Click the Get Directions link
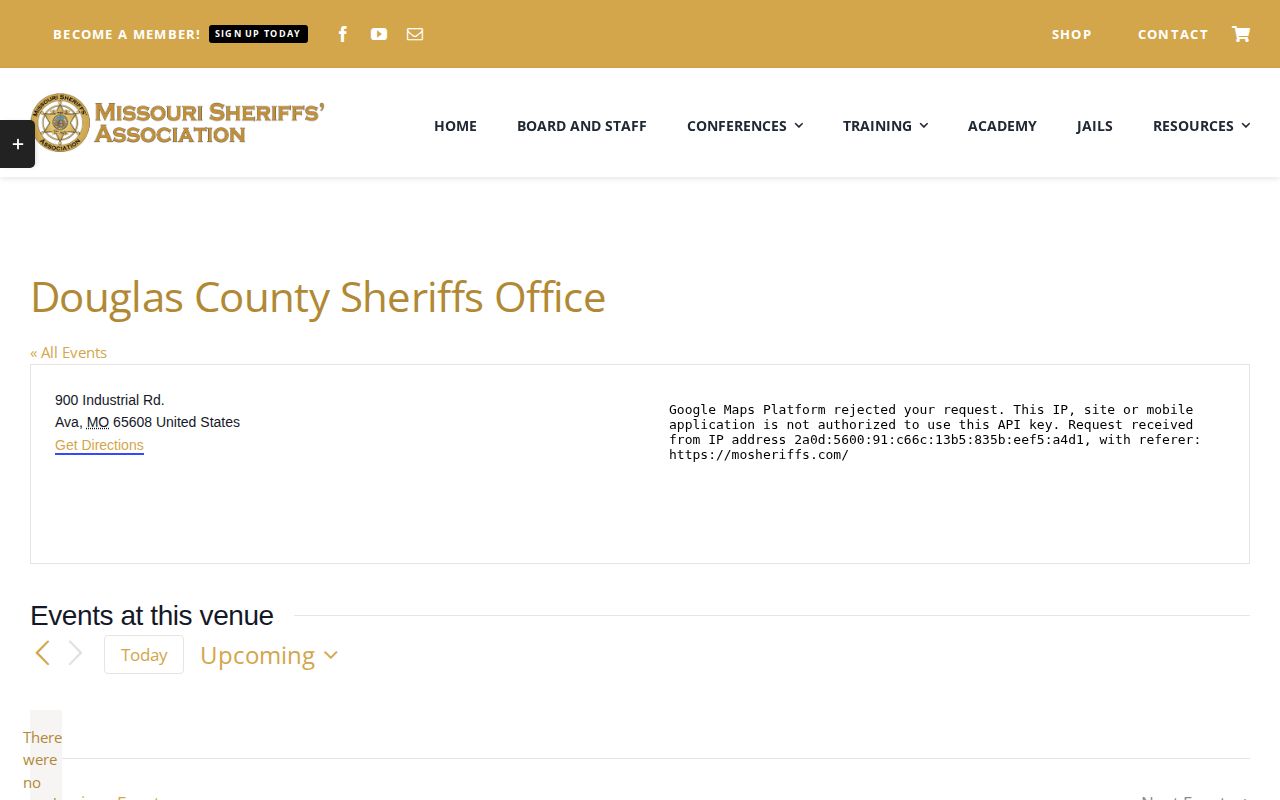Viewport: 1280px width, 800px height. tap(99, 445)
